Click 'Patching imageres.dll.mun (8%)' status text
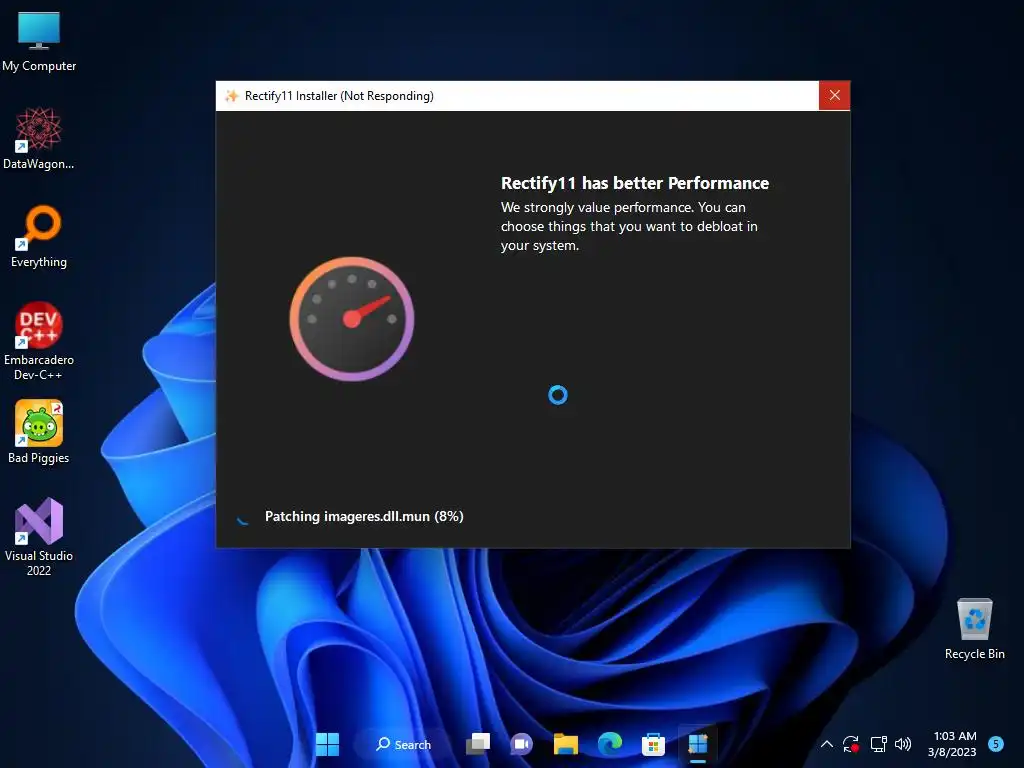Viewport: 1024px width, 768px height. tap(364, 517)
